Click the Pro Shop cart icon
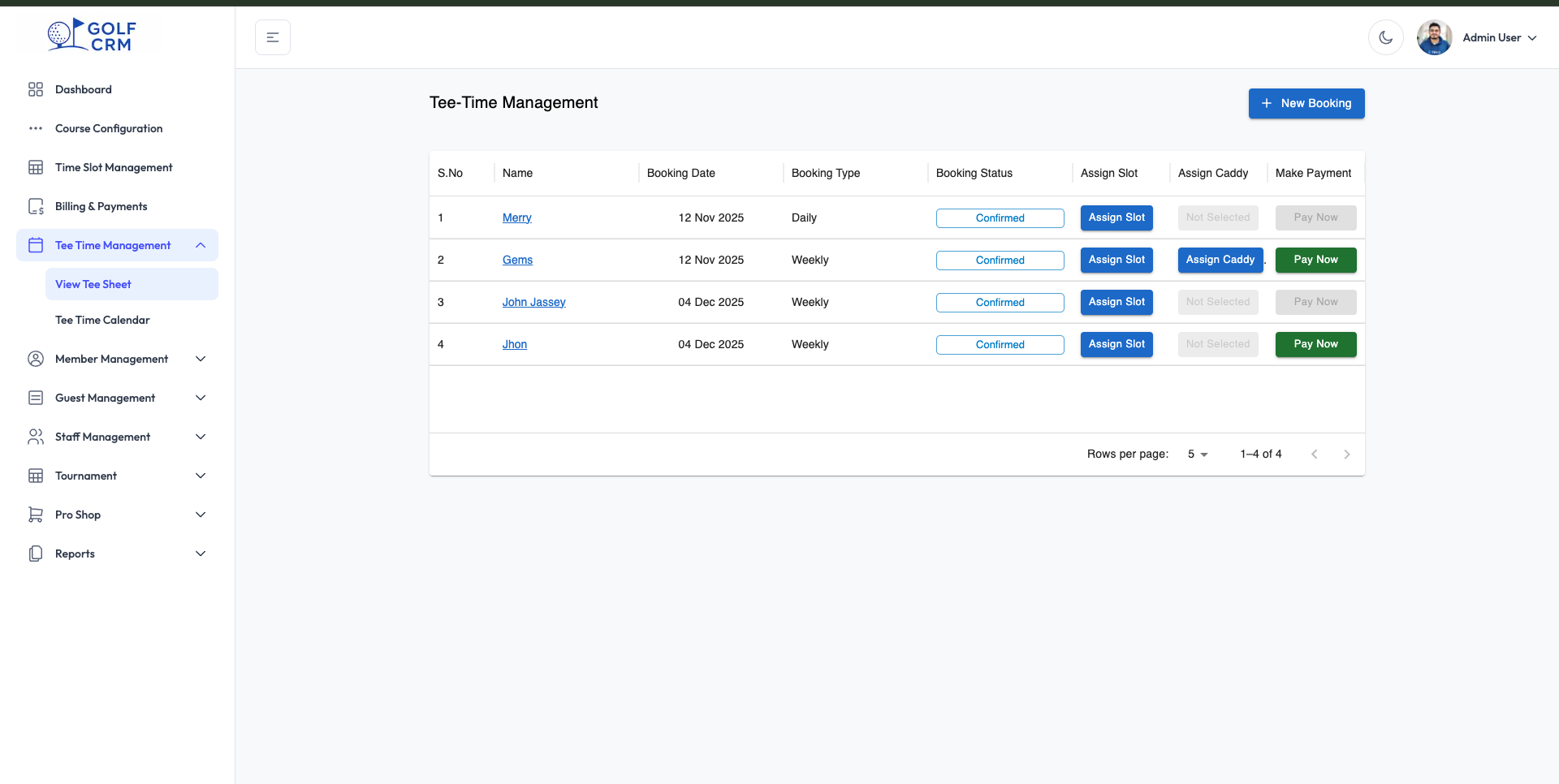This screenshot has width=1559, height=784. tap(36, 515)
